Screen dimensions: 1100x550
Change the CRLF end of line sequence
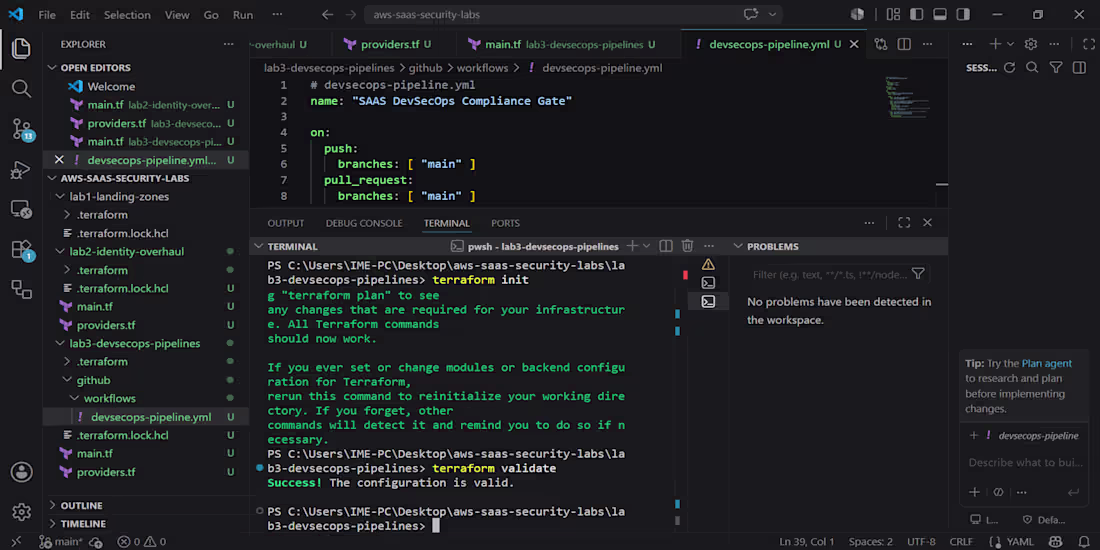961,542
